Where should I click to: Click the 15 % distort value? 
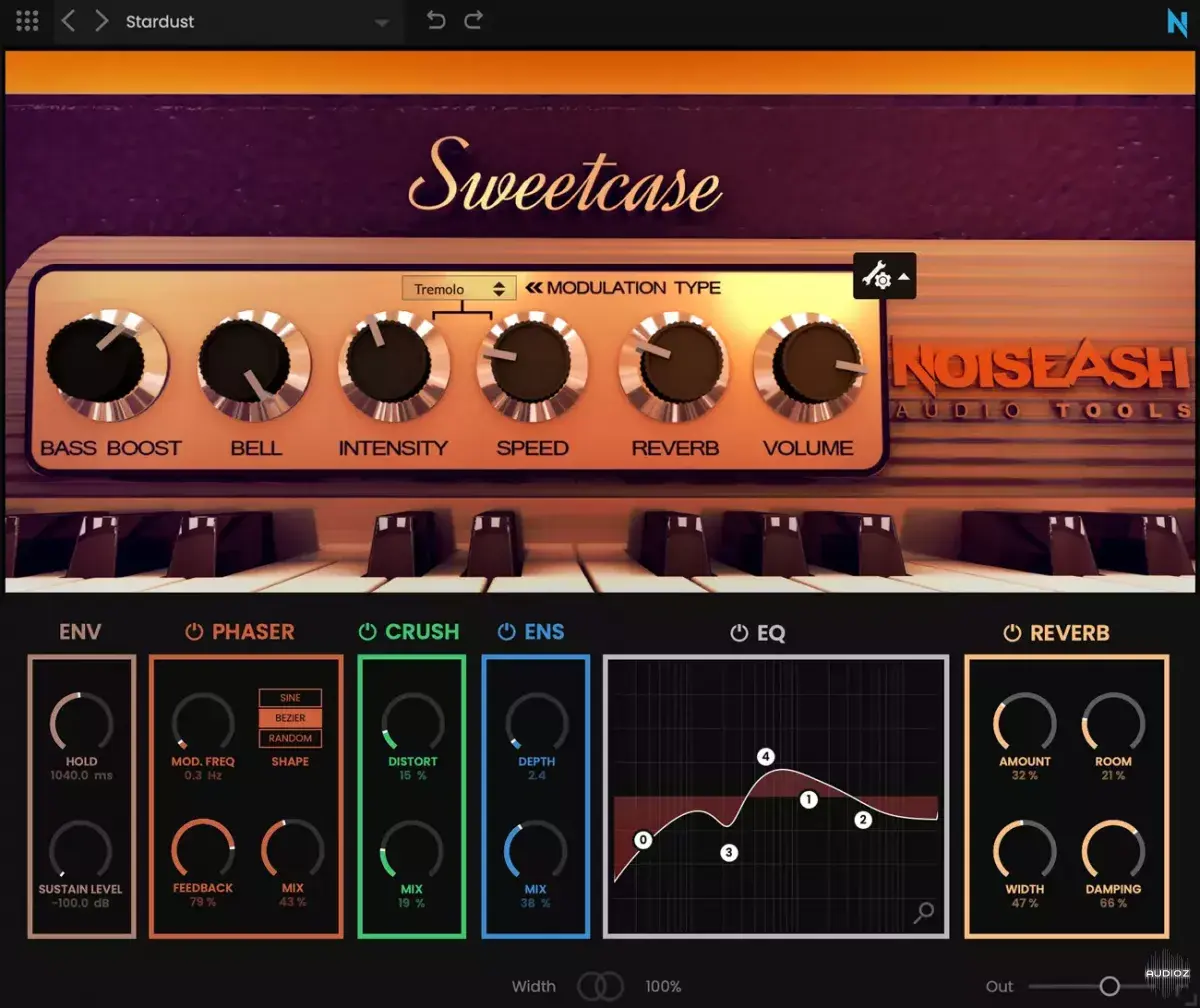coord(412,775)
